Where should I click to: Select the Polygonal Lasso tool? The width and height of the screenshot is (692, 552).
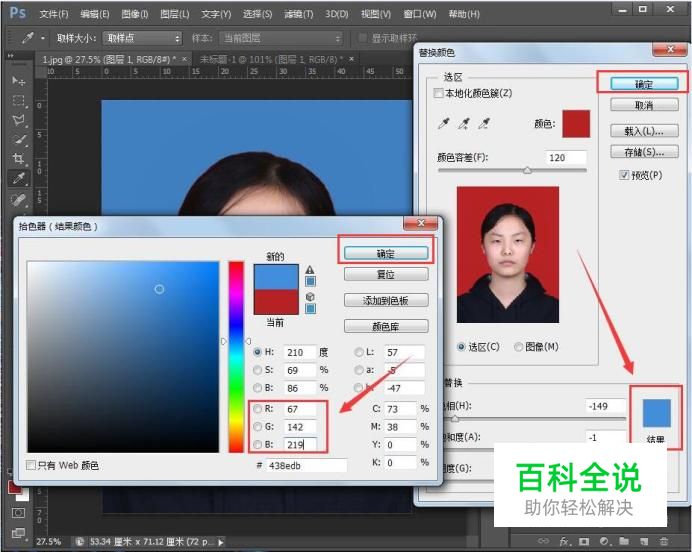pos(19,120)
